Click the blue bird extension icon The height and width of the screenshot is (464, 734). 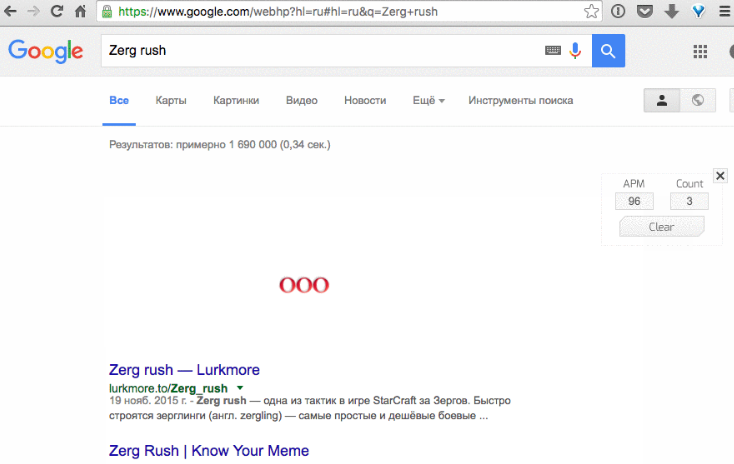point(698,11)
